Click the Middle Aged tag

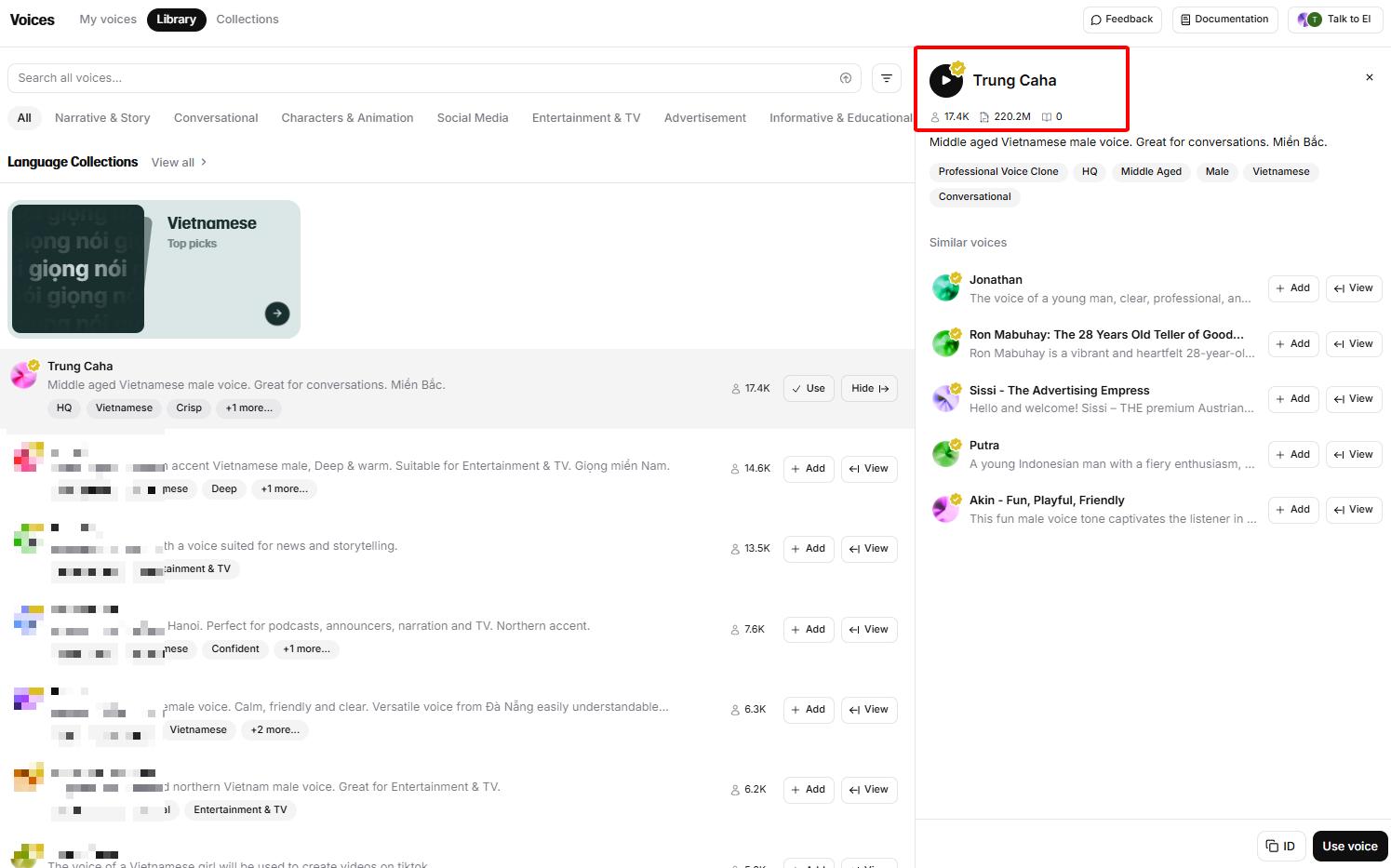[x=1151, y=172]
